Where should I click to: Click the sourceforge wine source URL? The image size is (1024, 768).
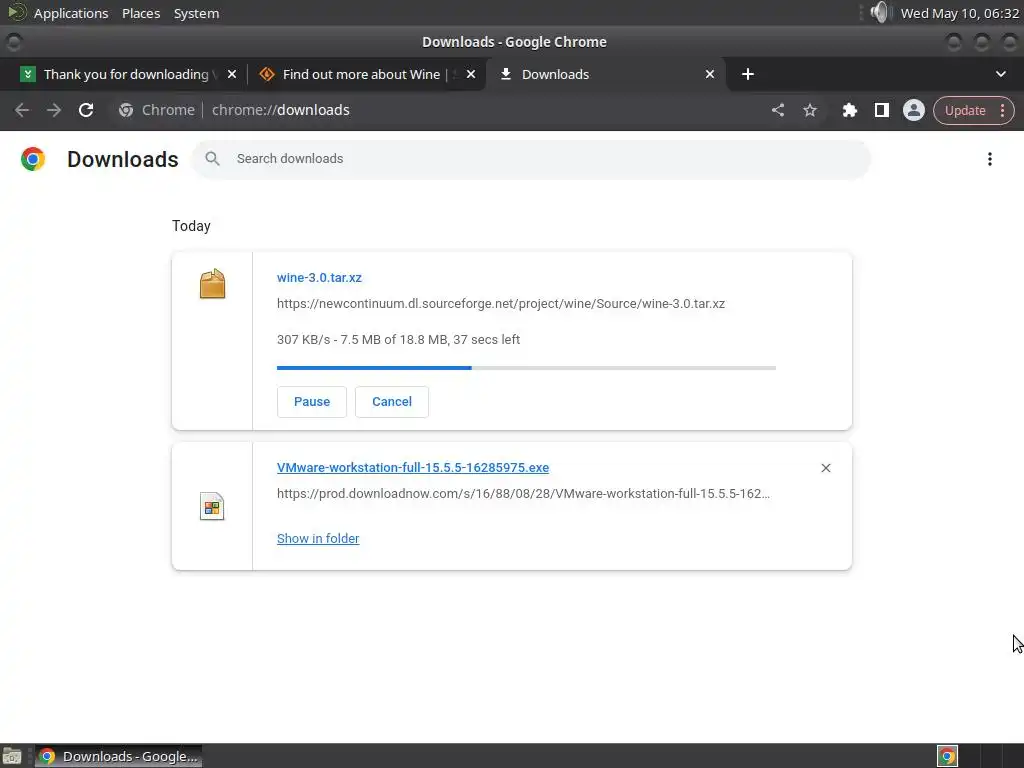coord(501,304)
